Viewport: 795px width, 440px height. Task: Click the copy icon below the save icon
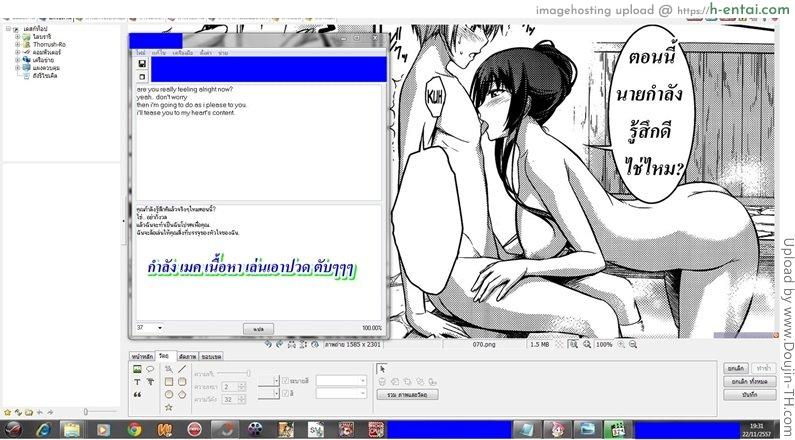142,76
